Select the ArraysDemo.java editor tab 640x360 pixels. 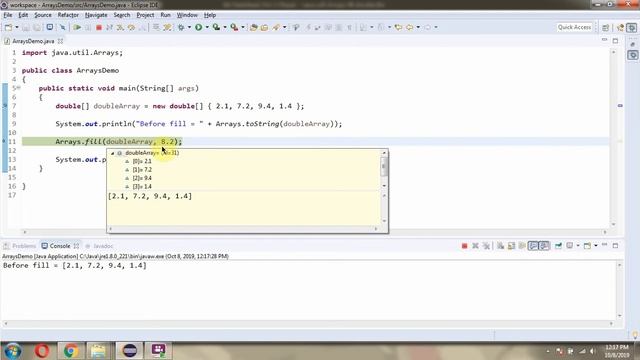point(33,41)
